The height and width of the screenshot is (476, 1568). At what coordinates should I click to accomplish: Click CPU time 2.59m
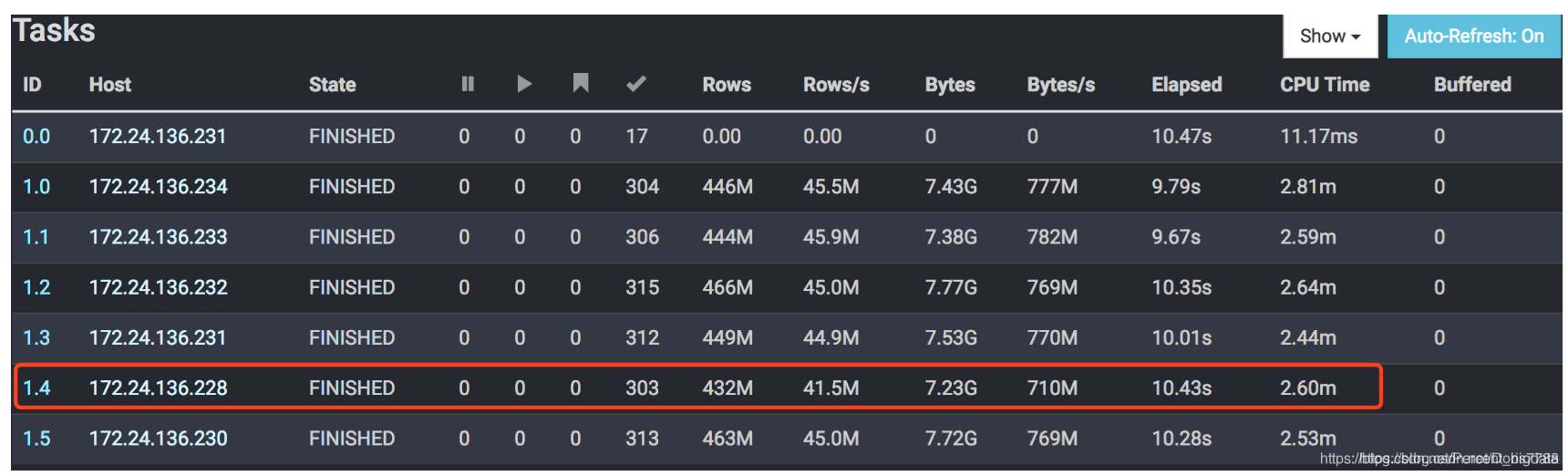(1308, 237)
